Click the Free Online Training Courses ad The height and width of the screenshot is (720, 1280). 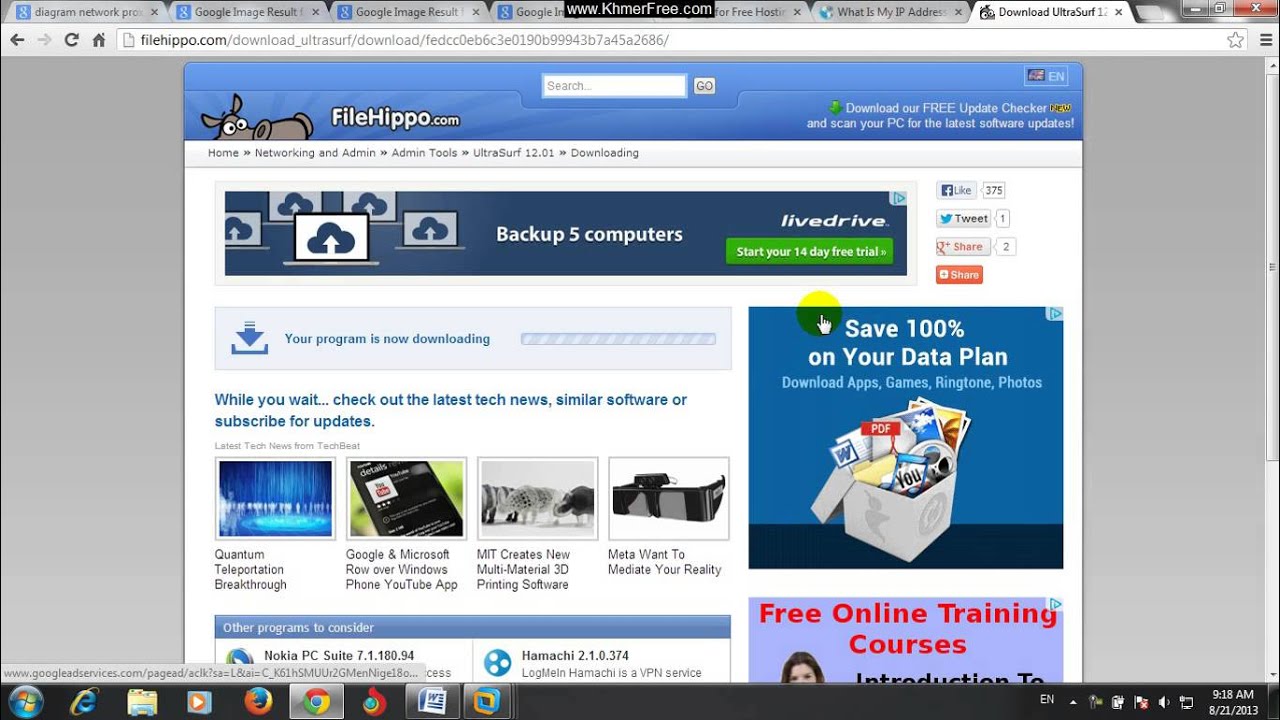tap(906, 640)
